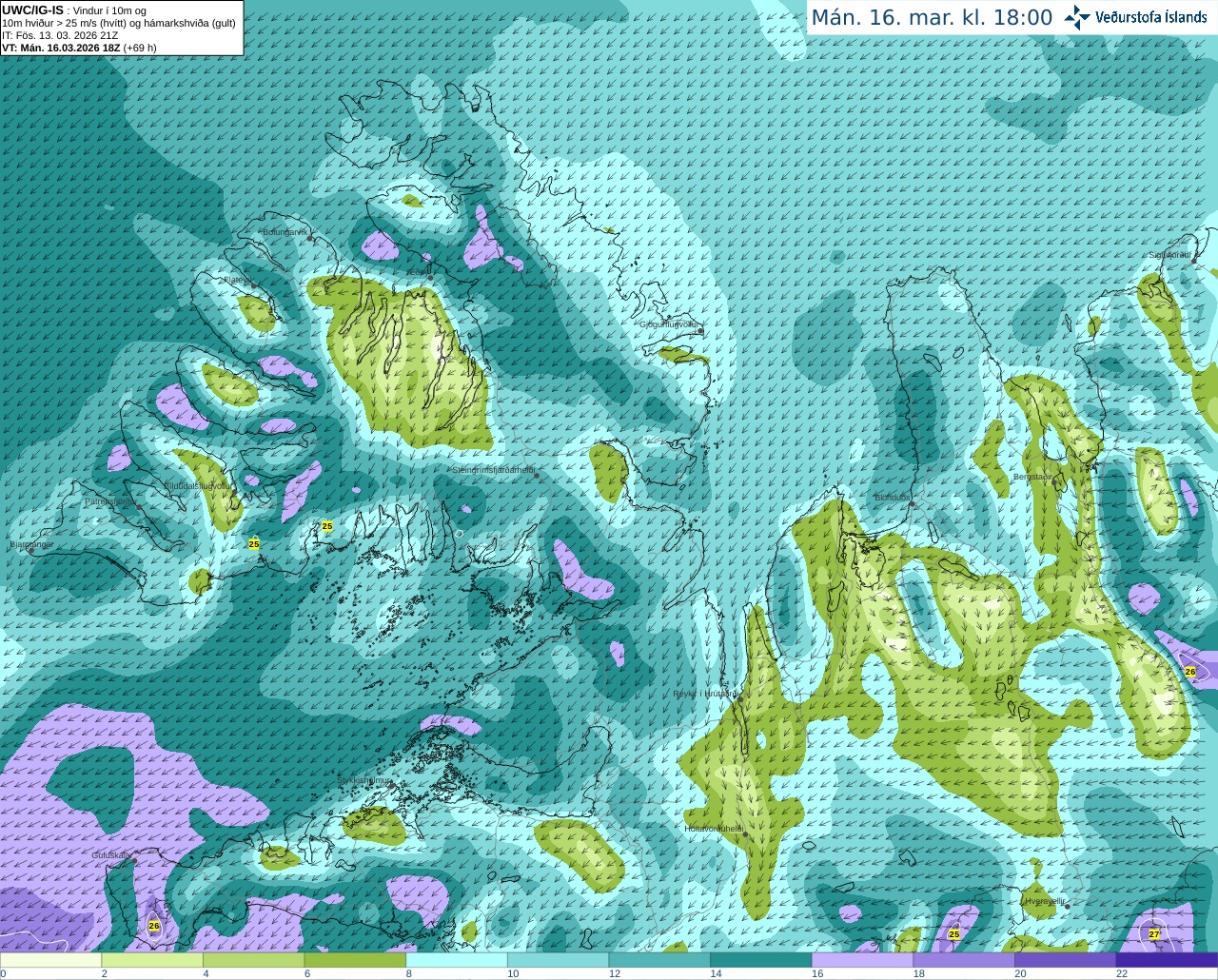
Task: Select the 2–4 m/s light green legend swatch
Action: [152, 960]
